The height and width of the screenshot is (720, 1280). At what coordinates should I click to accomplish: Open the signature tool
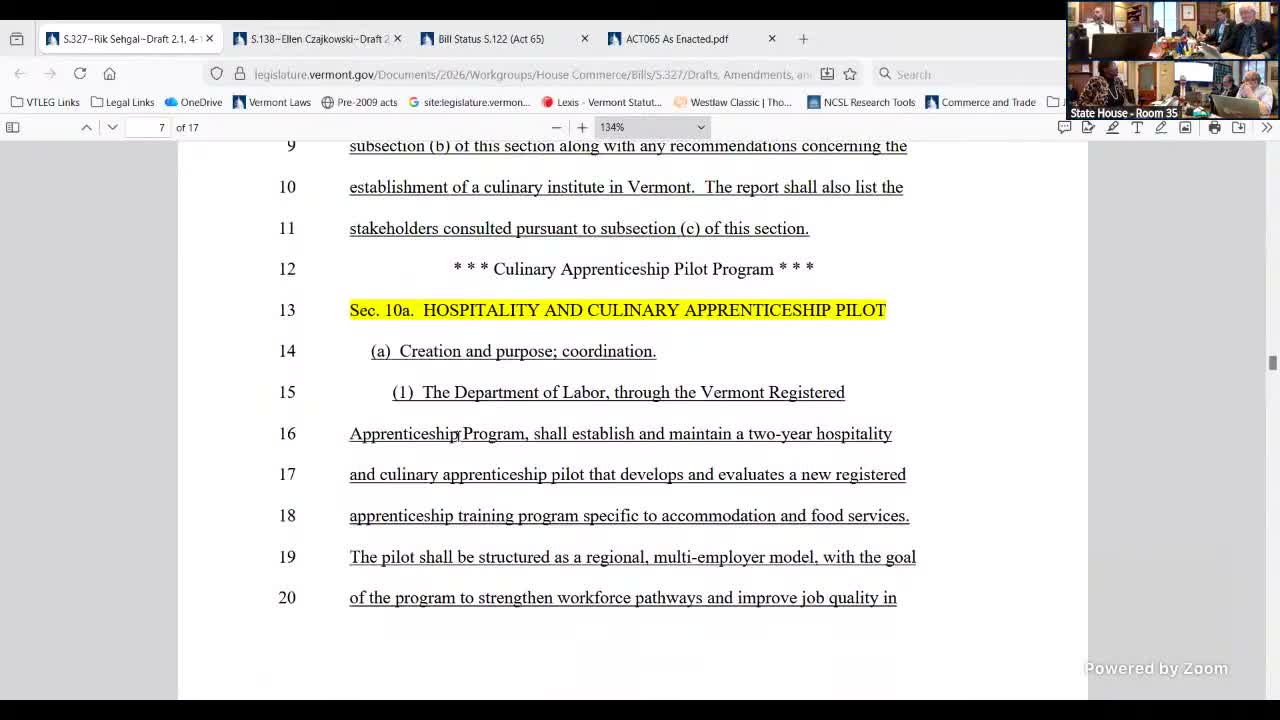coord(1088,127)
